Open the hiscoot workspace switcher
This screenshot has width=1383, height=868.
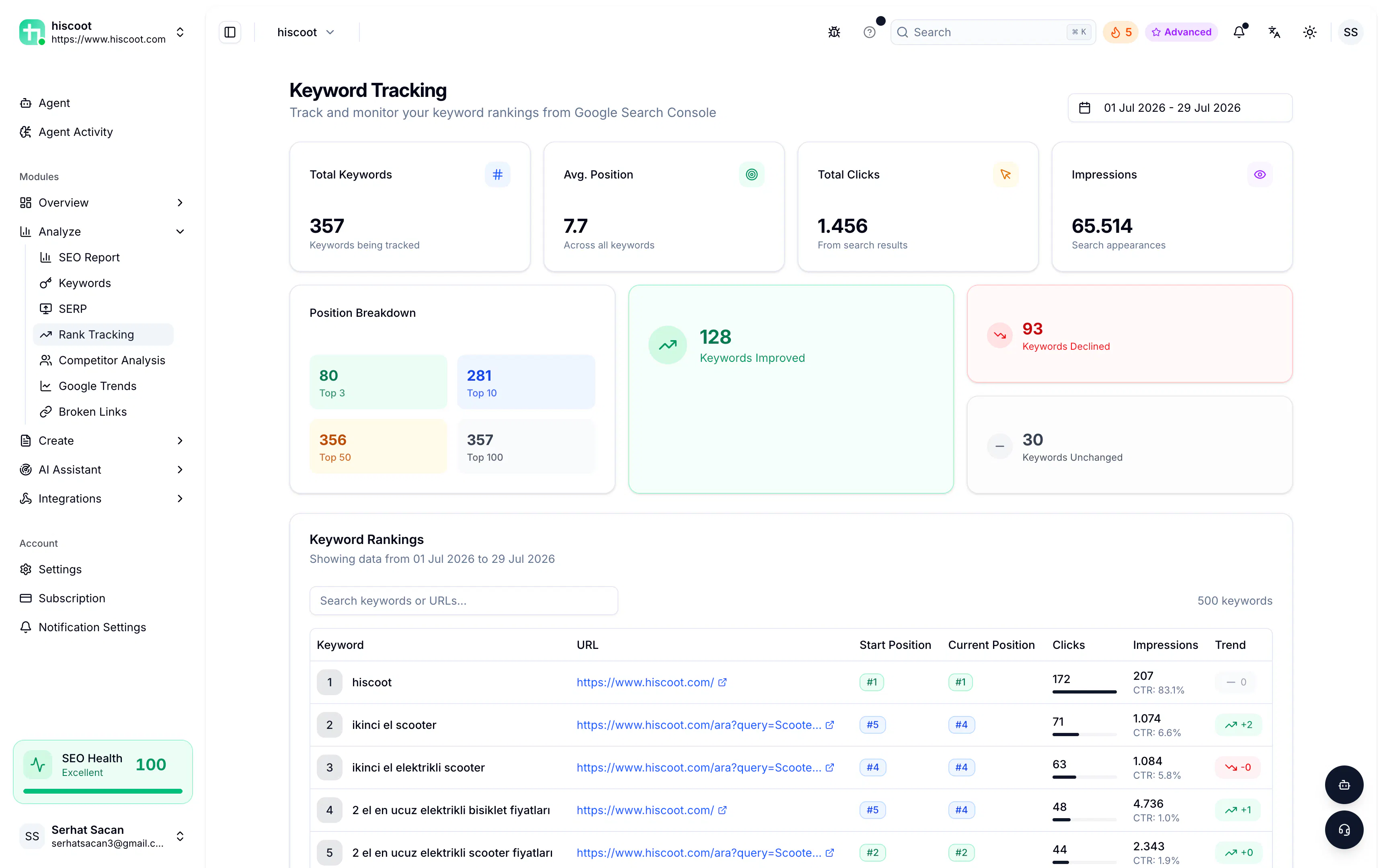[102, 32]
